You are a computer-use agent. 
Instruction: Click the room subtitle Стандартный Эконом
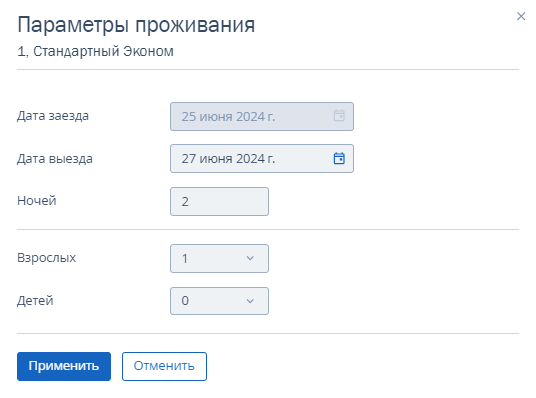tap(103, 52)
